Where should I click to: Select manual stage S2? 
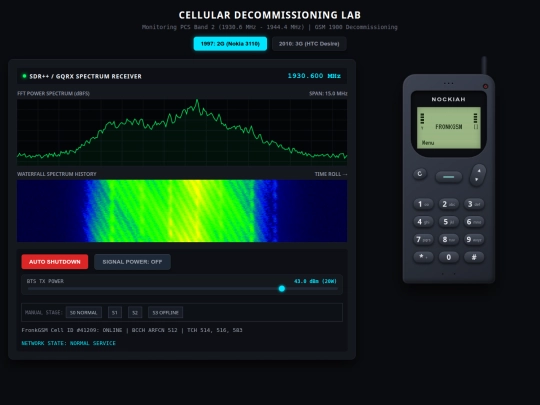(x=135, y=312)
